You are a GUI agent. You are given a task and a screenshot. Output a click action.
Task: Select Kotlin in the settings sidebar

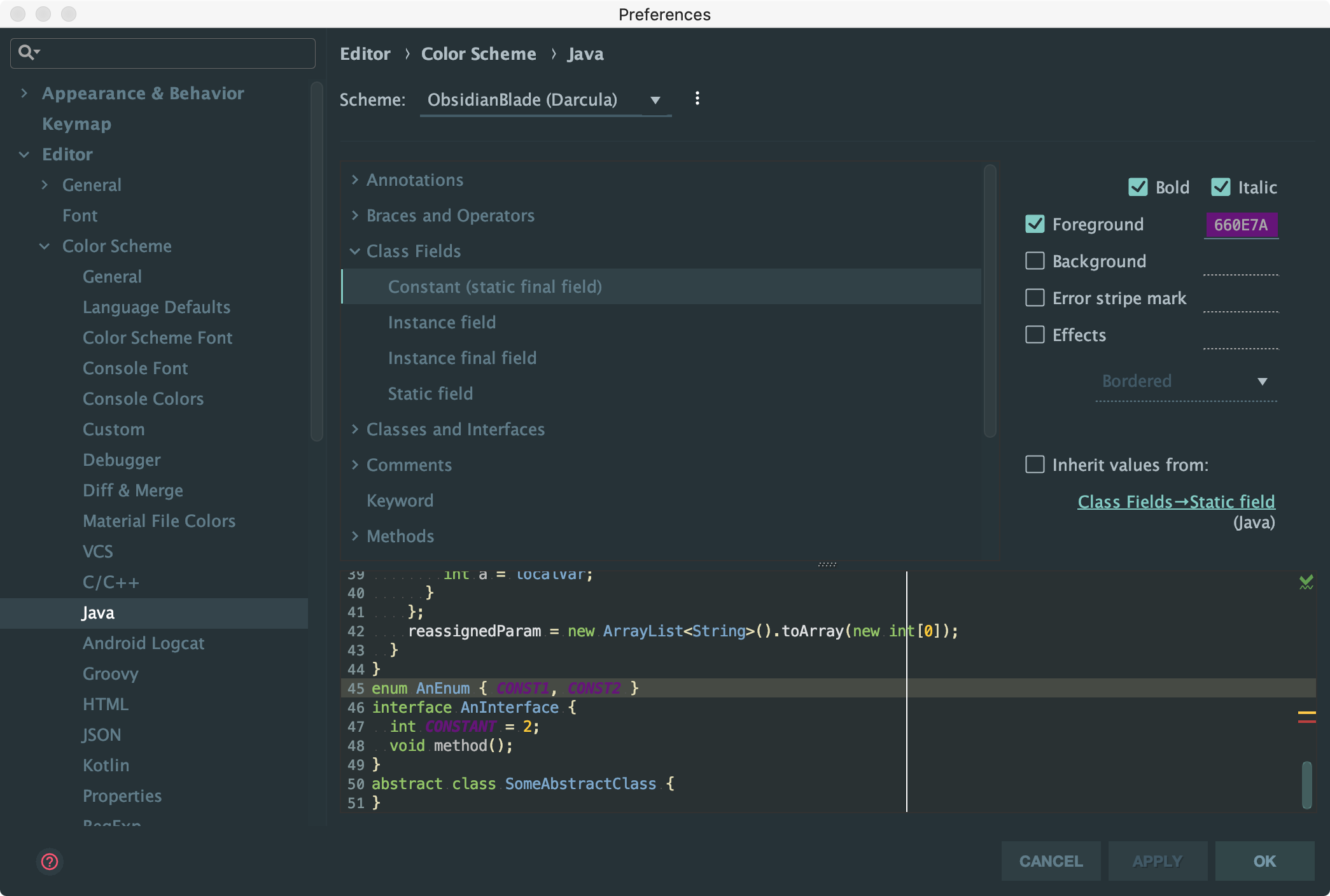coord(106,765)
